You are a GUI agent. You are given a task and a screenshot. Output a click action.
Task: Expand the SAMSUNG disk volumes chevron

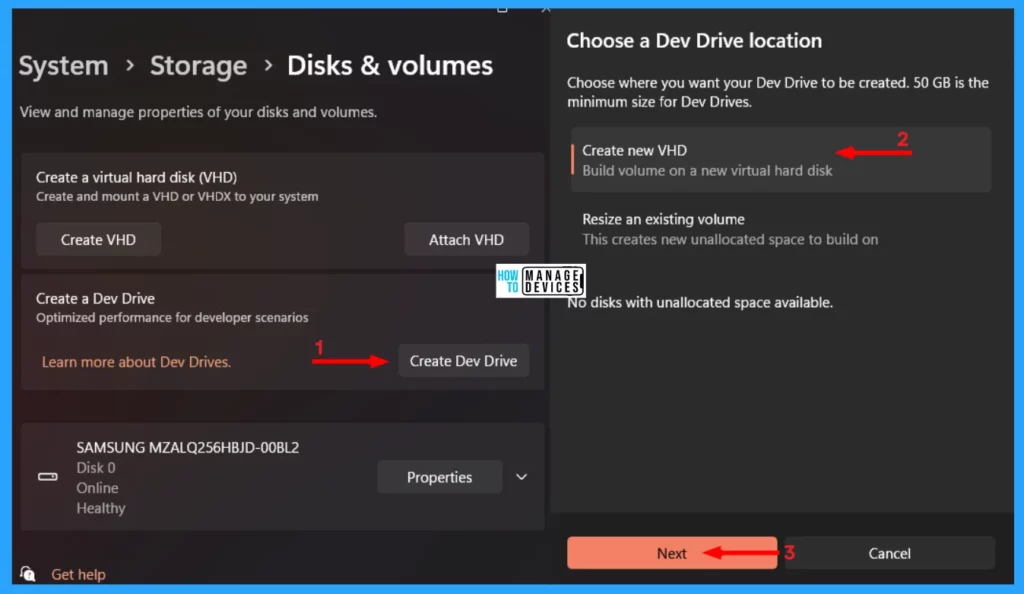click(x=521, y=477)
